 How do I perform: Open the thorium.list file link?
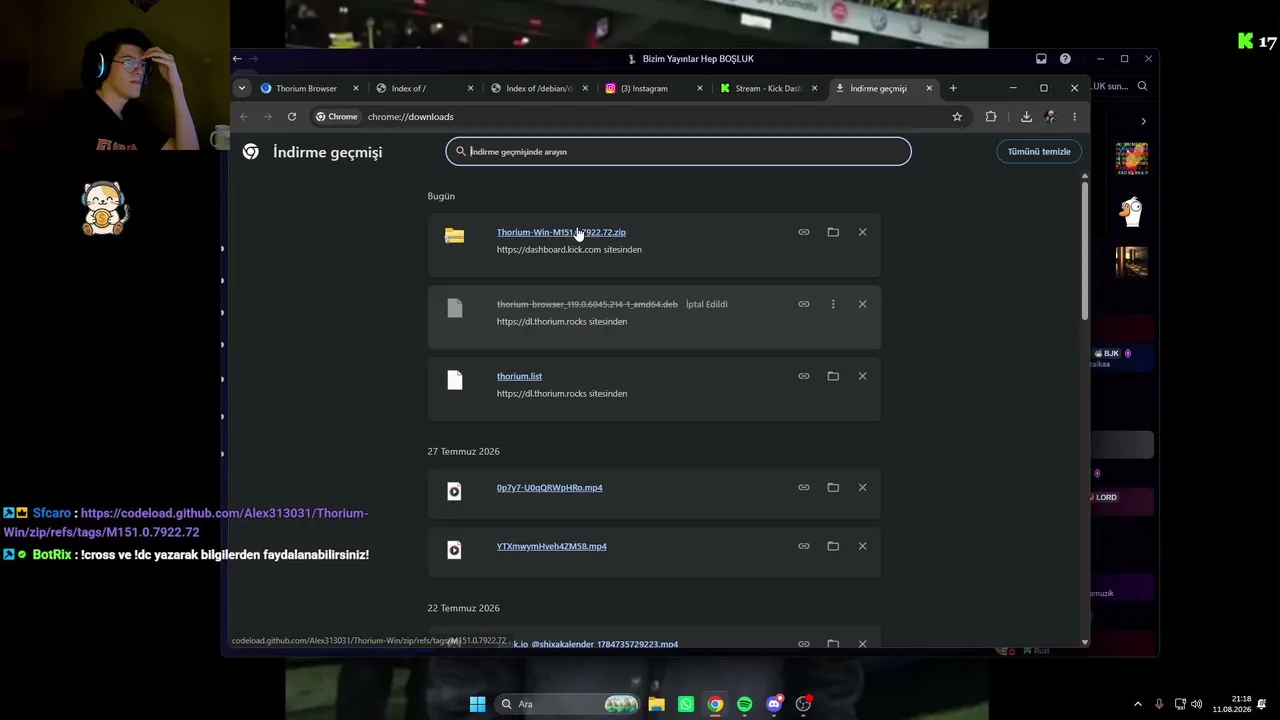tap(519, 376)
